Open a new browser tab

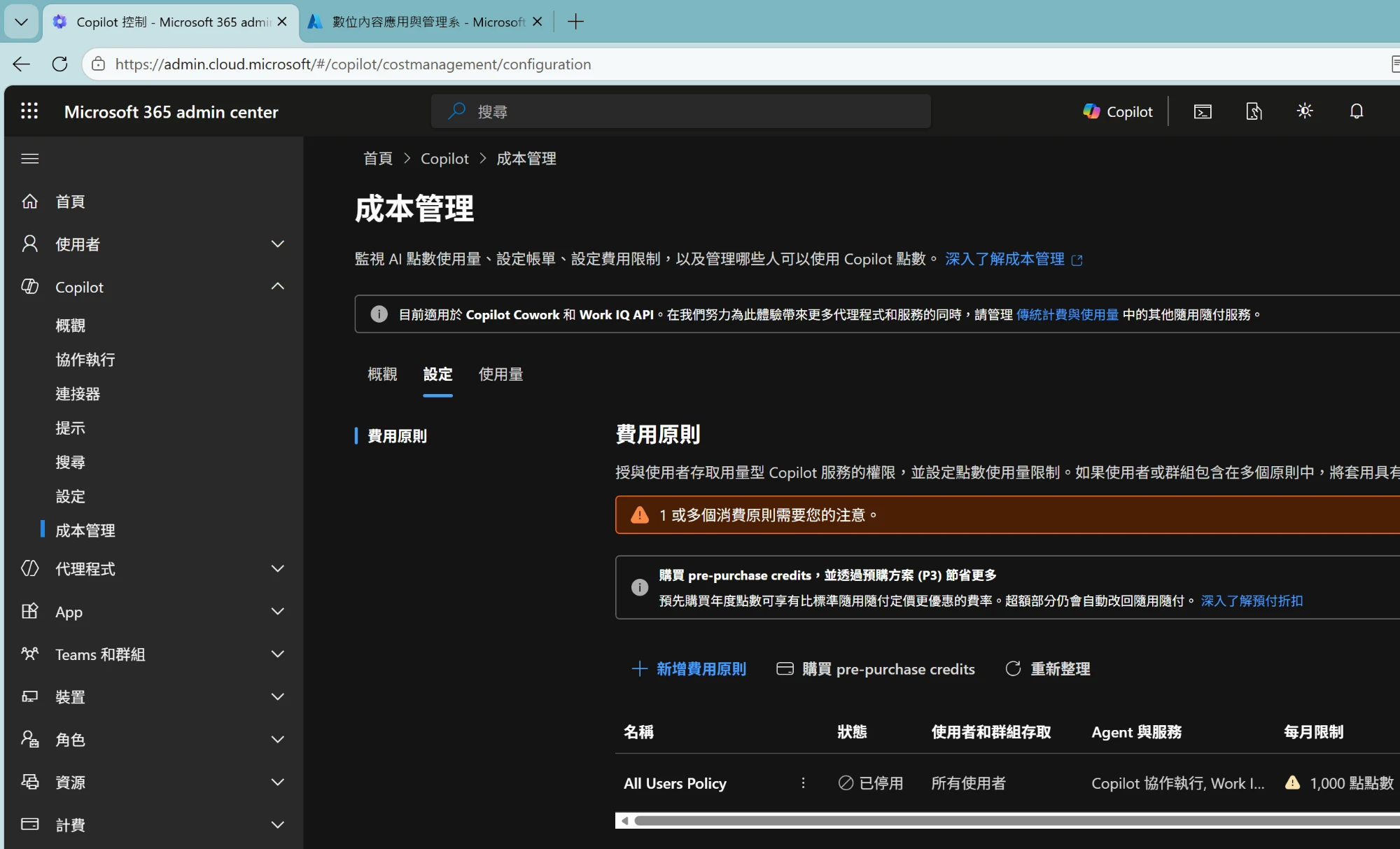click(575, 22)
